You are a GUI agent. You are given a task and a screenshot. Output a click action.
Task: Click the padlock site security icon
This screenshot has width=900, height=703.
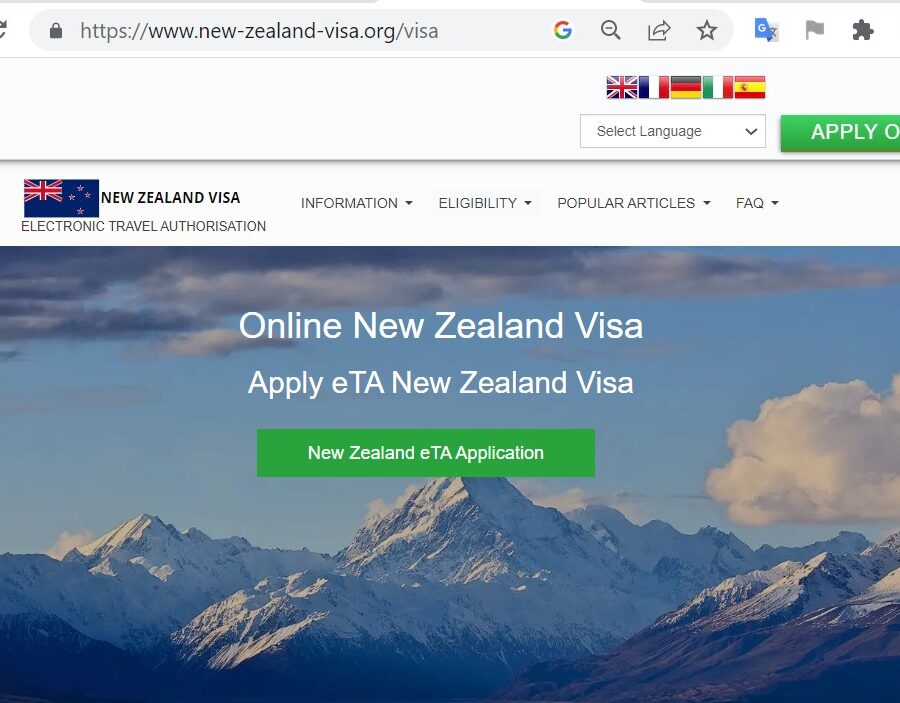click(x=56, y=30)
